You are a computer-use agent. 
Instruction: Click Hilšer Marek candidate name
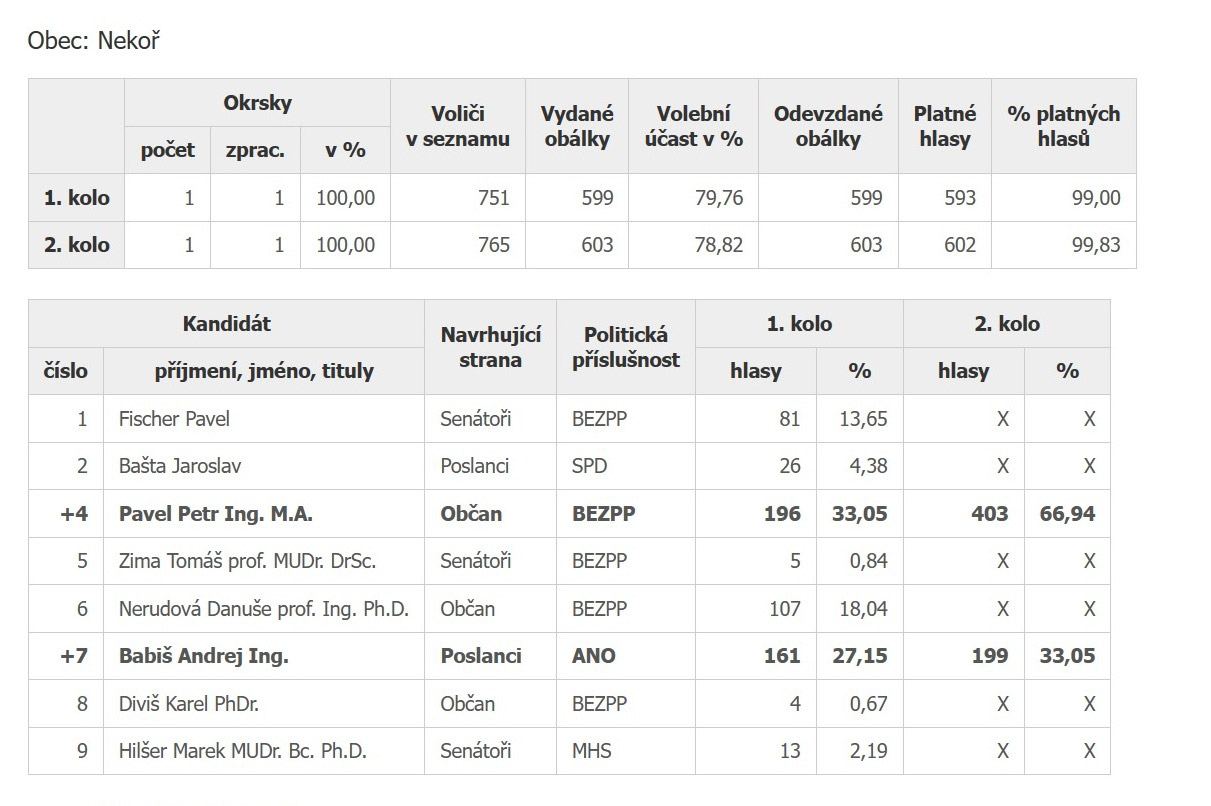click(x=242, y=751)
